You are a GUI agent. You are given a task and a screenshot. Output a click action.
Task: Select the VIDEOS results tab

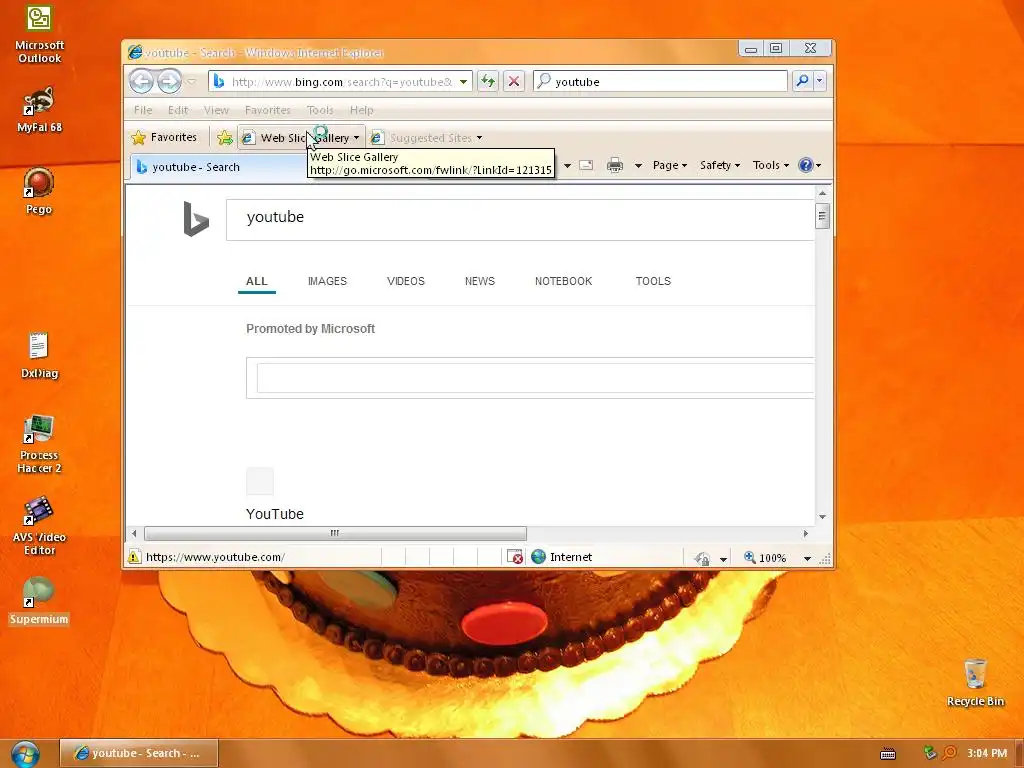406,281
